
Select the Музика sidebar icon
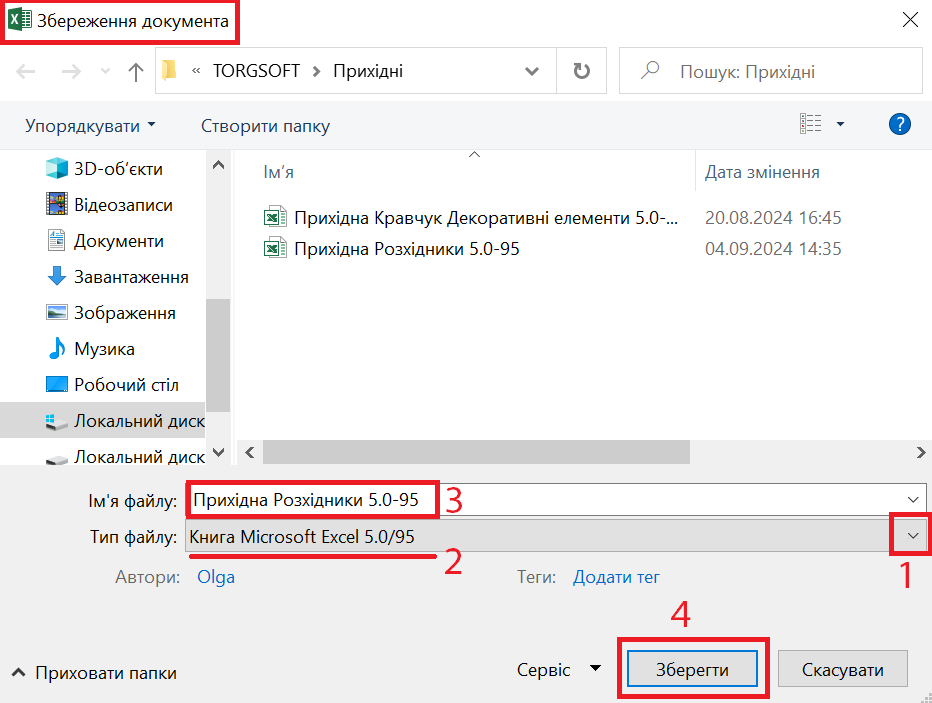point(58,349)
